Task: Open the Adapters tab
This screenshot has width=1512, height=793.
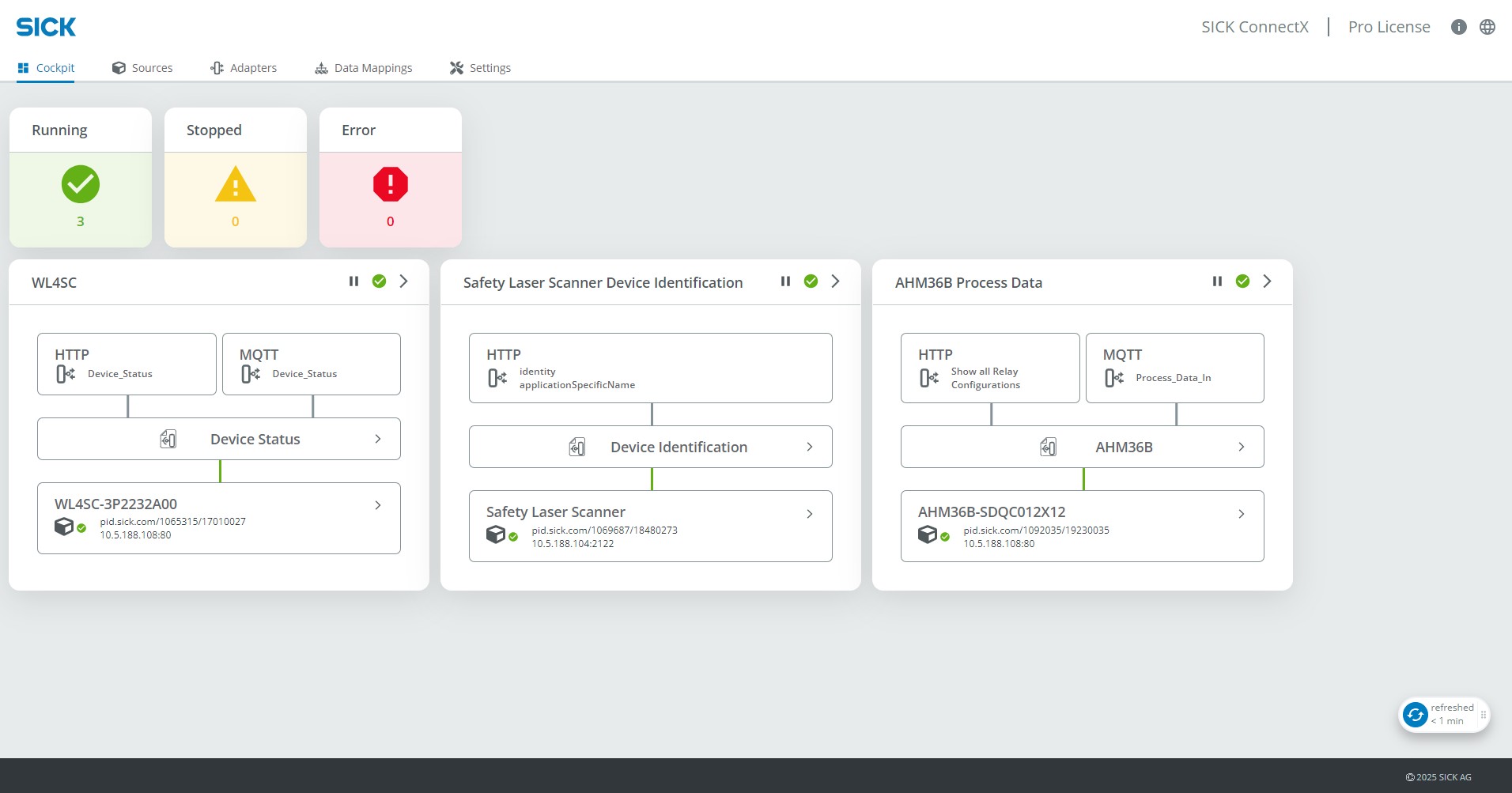Action: coord(244,68)
